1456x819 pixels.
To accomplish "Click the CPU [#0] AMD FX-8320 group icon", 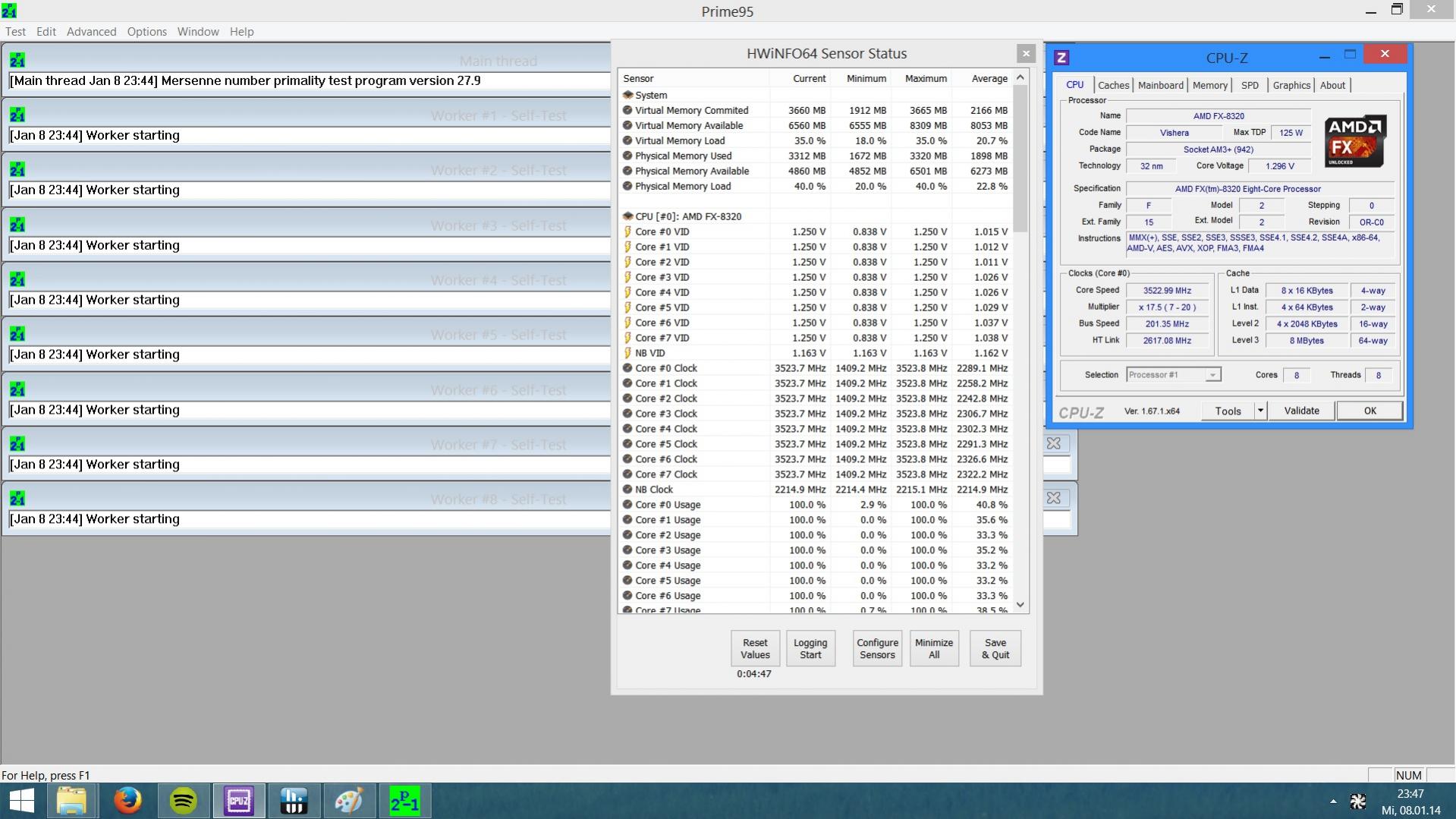I will [627, 216].
